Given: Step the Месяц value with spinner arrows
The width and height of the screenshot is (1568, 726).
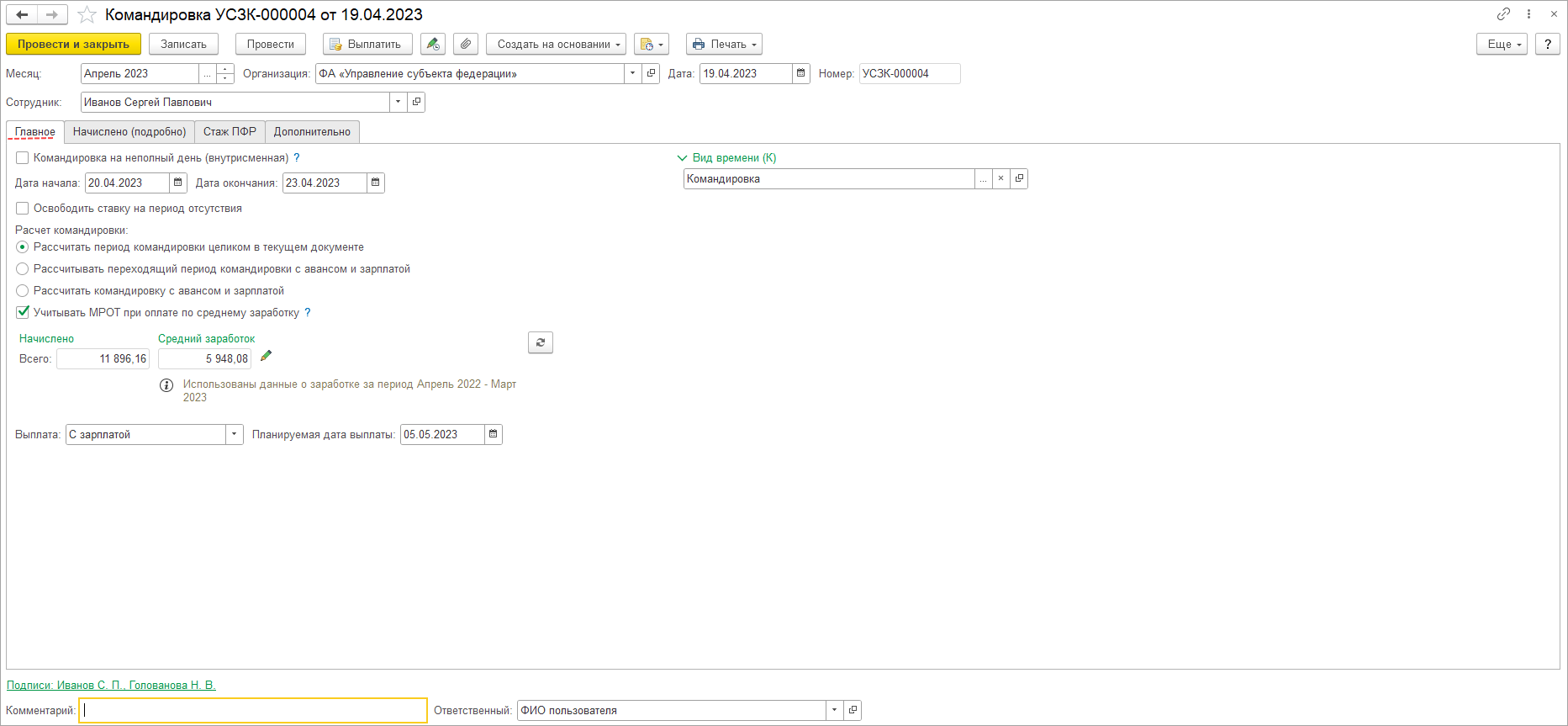Looking at the screenshot, I should point(225,73).
